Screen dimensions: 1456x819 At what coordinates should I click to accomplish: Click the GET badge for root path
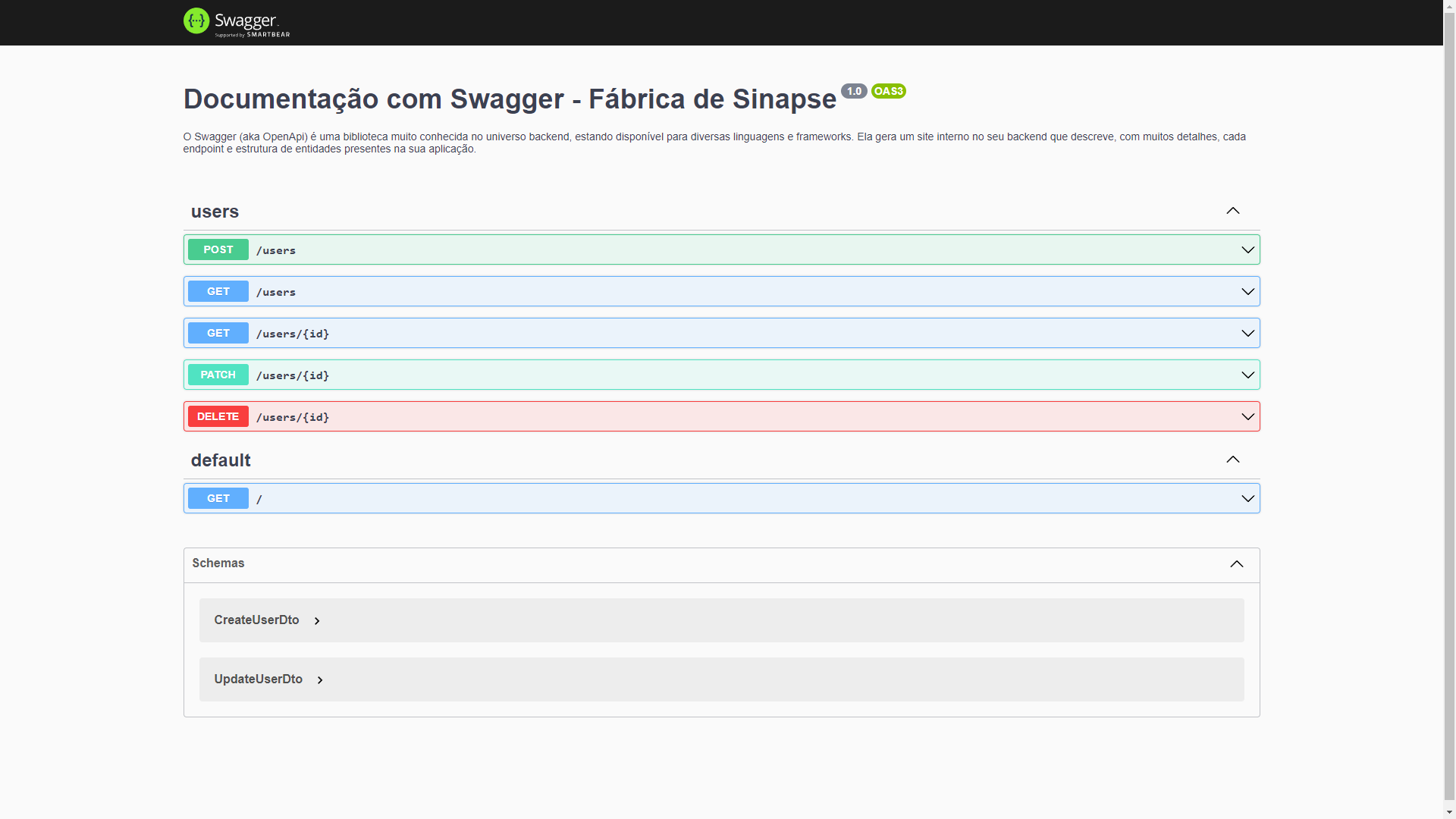(x=218, y=498)
